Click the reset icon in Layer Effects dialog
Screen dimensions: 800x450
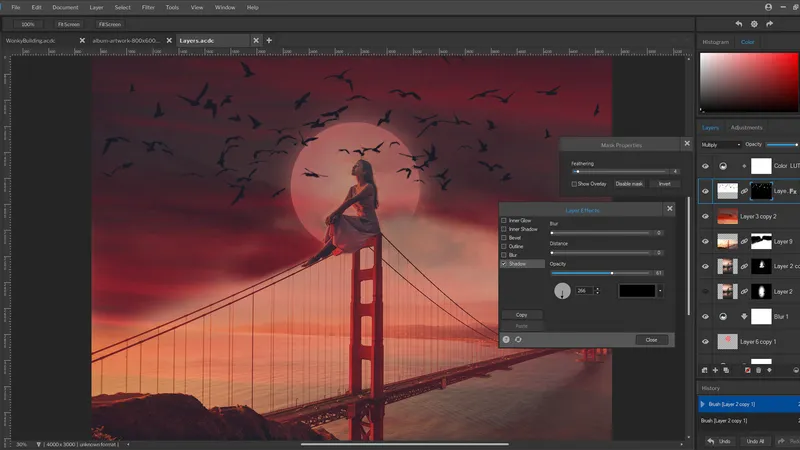pyautogui.click(x=518, y=339)
